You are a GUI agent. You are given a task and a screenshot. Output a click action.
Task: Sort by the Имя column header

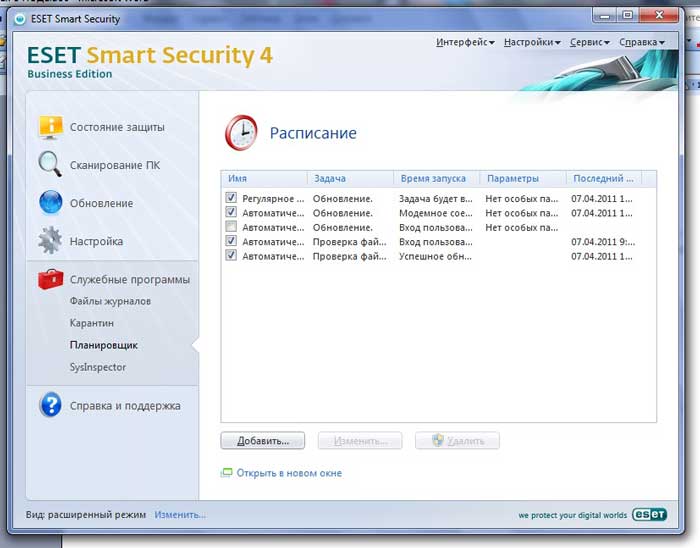pos(264,179)
